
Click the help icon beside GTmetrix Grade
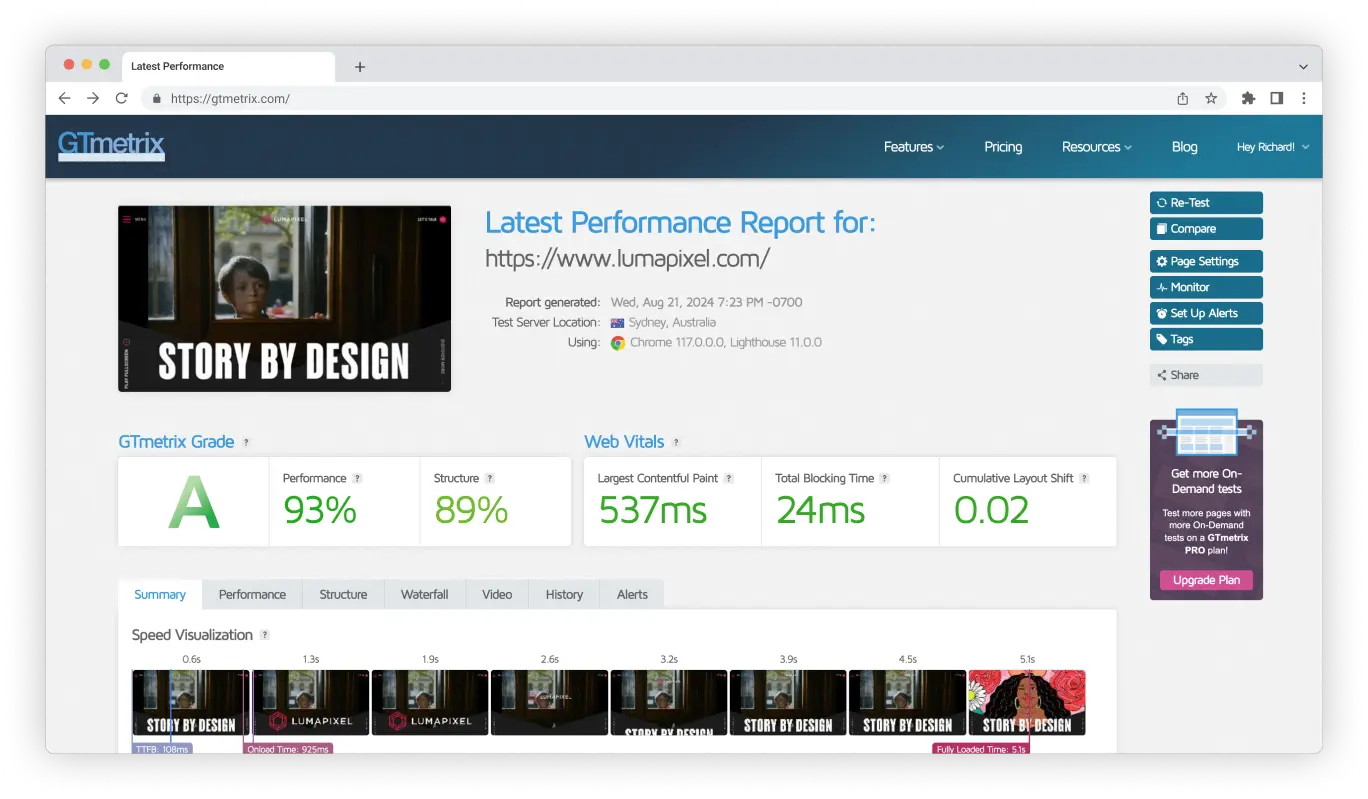[246, 442]
